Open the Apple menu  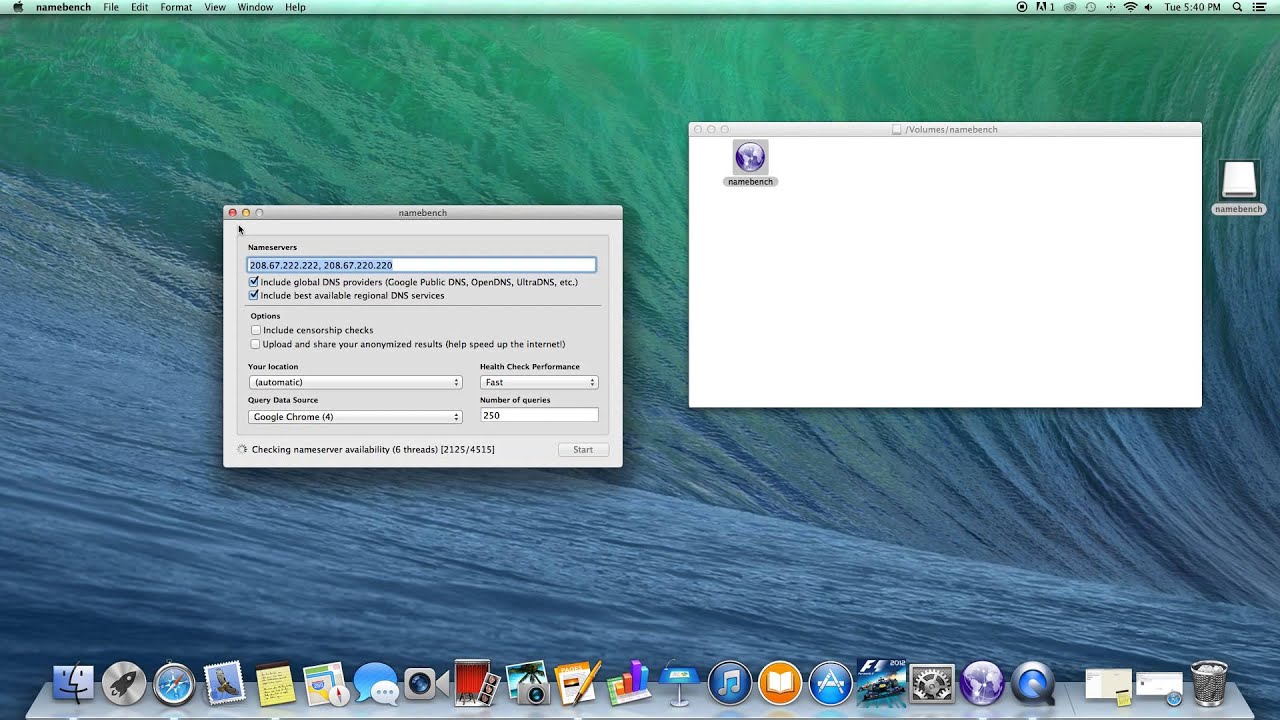click(17, 7)
